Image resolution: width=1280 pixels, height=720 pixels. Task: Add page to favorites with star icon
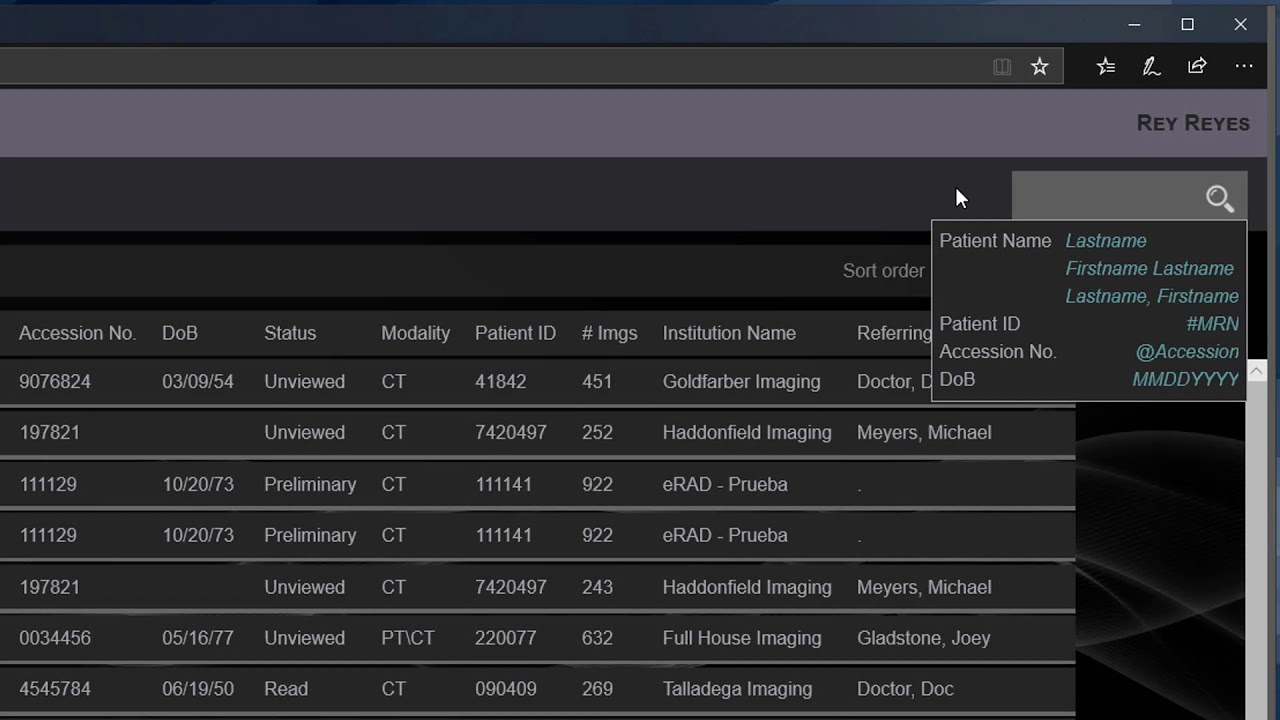tap(1040, 67)
